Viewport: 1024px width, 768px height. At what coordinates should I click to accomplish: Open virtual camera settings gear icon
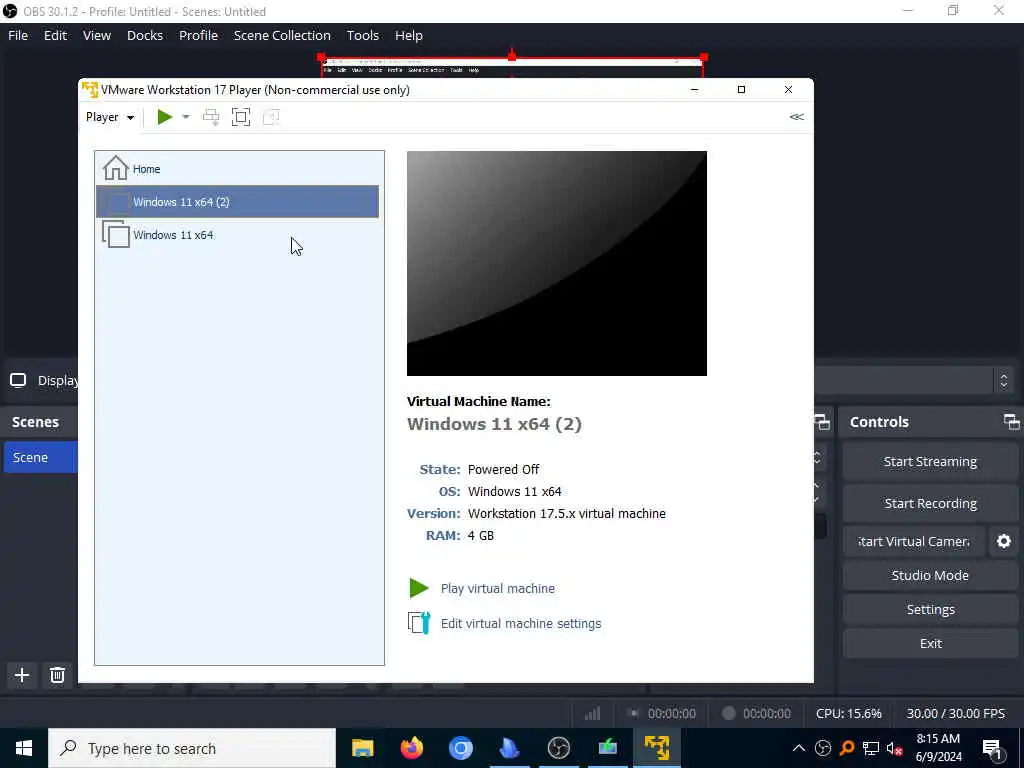pyautogui.click(x=1004, y=541)
